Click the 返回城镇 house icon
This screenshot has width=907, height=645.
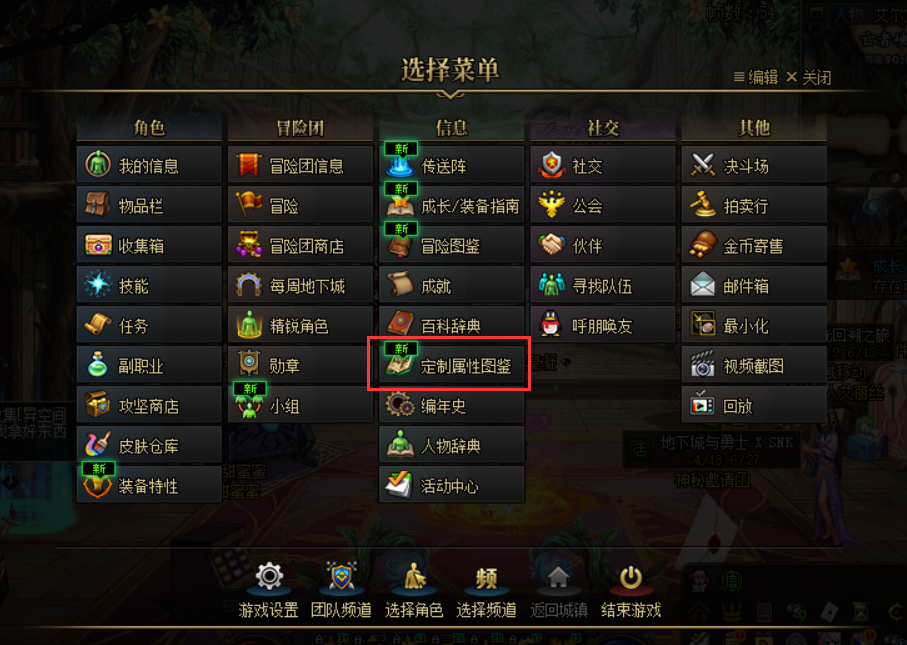pos(558,577)
